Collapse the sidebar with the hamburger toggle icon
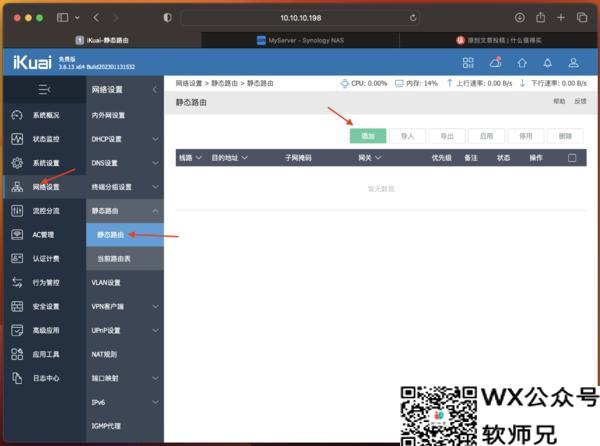Viewport: 600px width, 446px height. click(x=44, y=90)
